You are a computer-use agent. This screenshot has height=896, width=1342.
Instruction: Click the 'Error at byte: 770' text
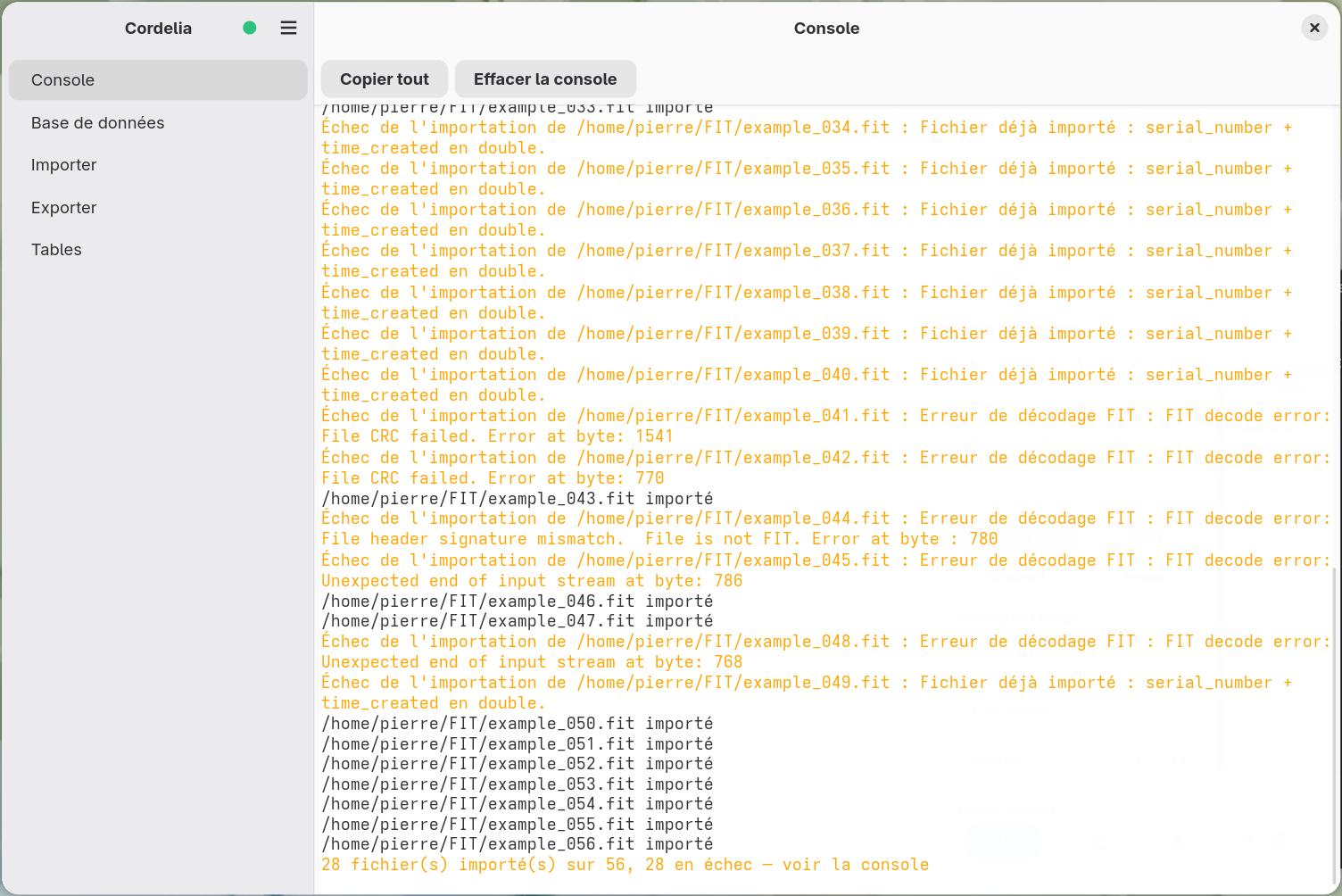click(576, 478)
